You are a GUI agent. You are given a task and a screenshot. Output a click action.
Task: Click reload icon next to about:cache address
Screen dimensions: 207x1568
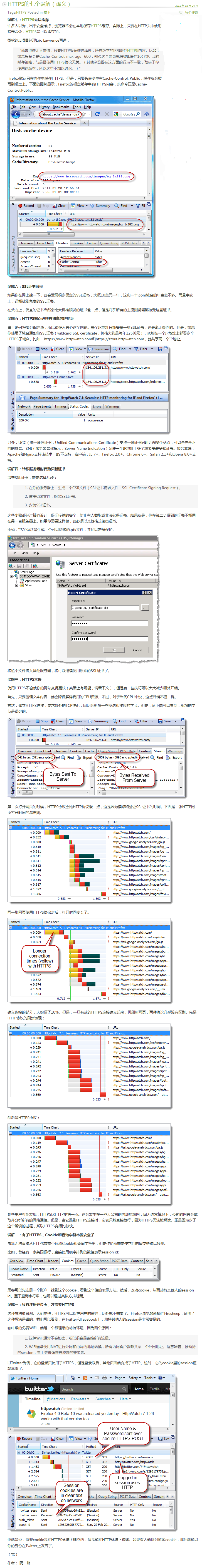98,114
